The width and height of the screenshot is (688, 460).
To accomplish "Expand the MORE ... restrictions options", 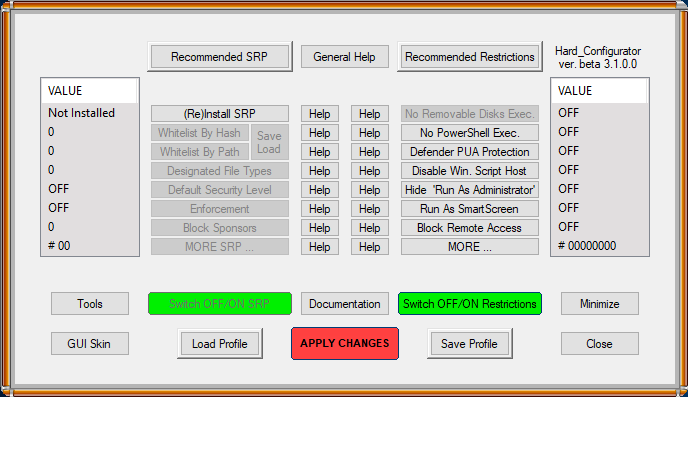I will (x=469, y=247).
